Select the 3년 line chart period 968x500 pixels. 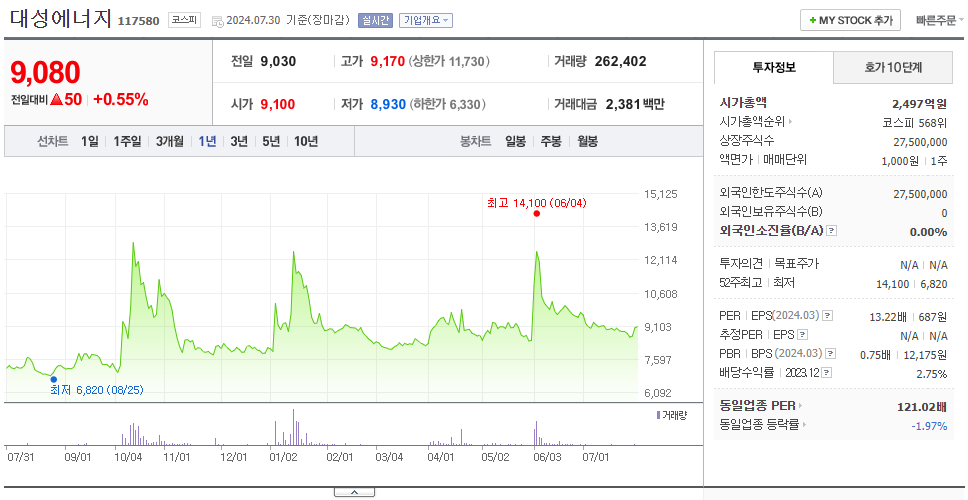[x=239, y=141]
